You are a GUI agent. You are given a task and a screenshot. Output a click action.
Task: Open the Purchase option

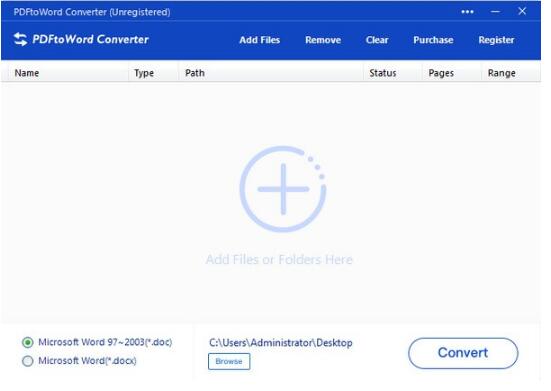tap(433, 40)
